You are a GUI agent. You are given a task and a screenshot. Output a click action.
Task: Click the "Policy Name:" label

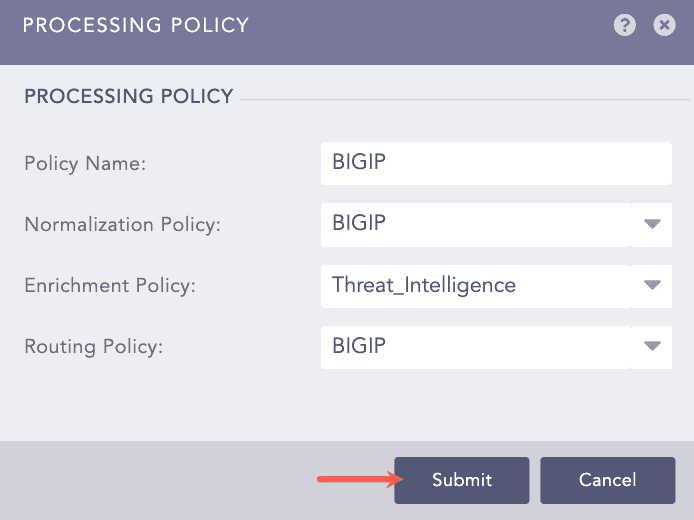pyautogui.click(x=85, y=164)
